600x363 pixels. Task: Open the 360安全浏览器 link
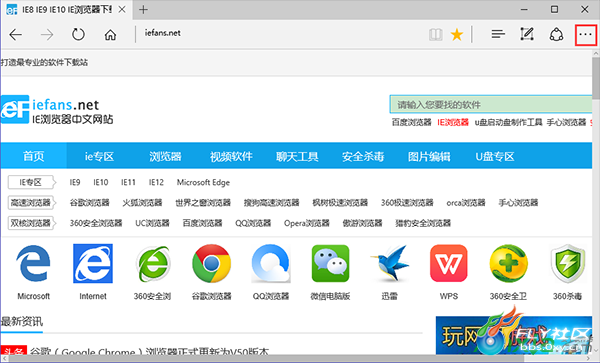[96, 223]
